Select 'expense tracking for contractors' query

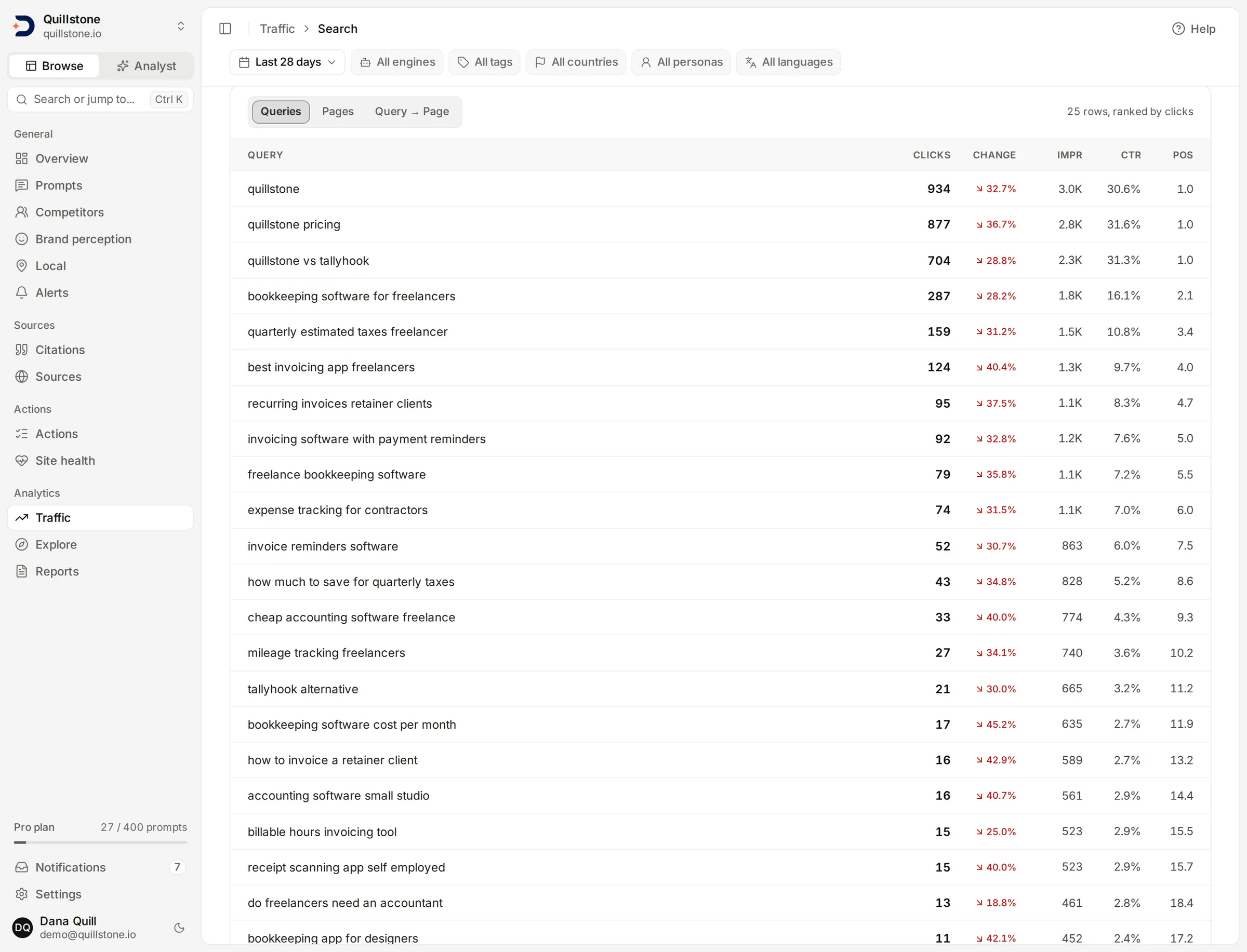720,510
